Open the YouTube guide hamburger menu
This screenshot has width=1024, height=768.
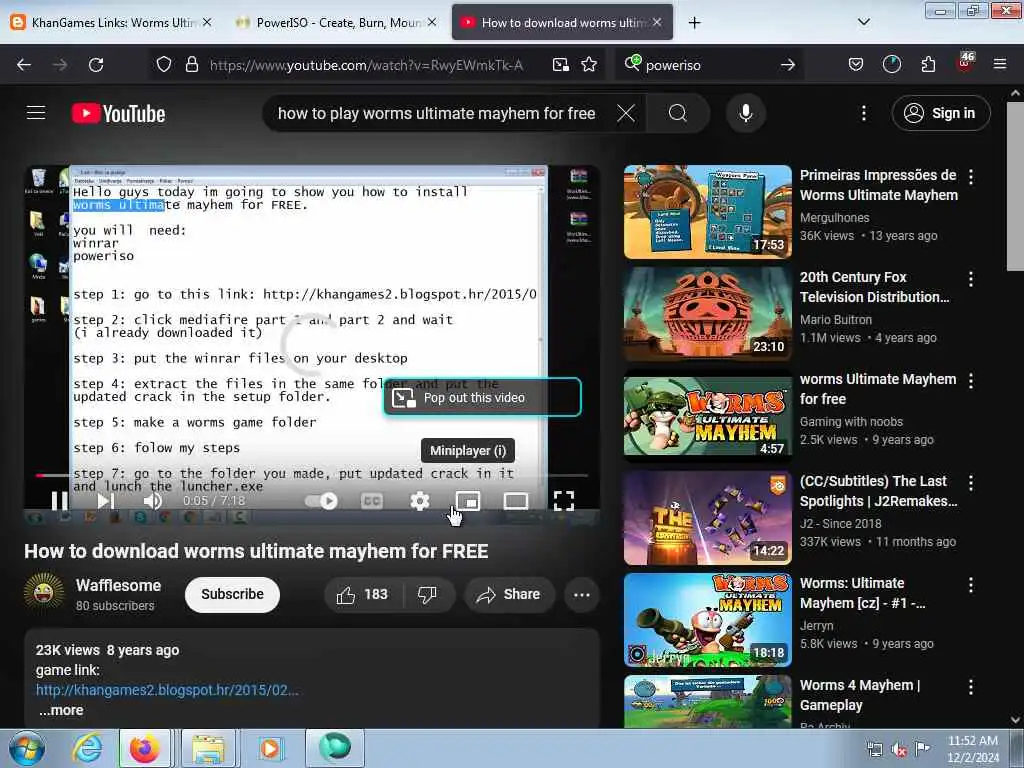tap(36, 113)
